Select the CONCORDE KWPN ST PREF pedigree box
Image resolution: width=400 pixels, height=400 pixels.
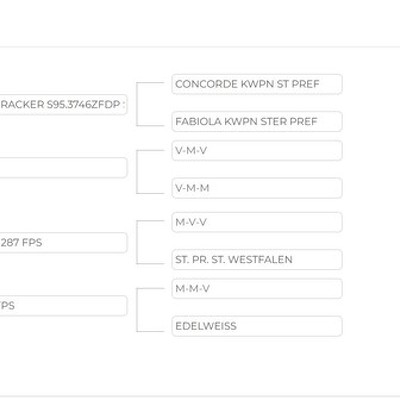[257, 84]
